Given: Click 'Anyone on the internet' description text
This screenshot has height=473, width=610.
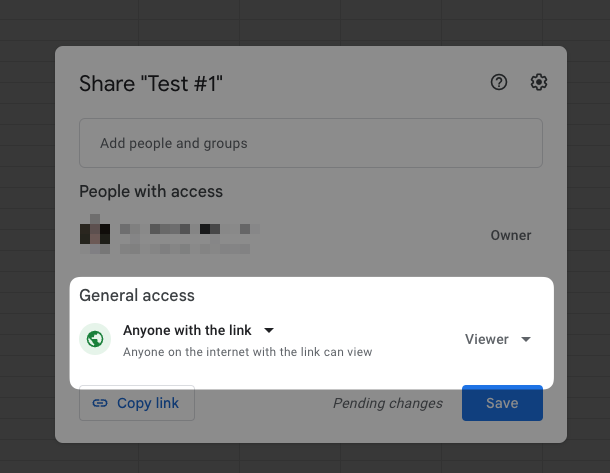Looking at the screenshot, I should 247,352.
